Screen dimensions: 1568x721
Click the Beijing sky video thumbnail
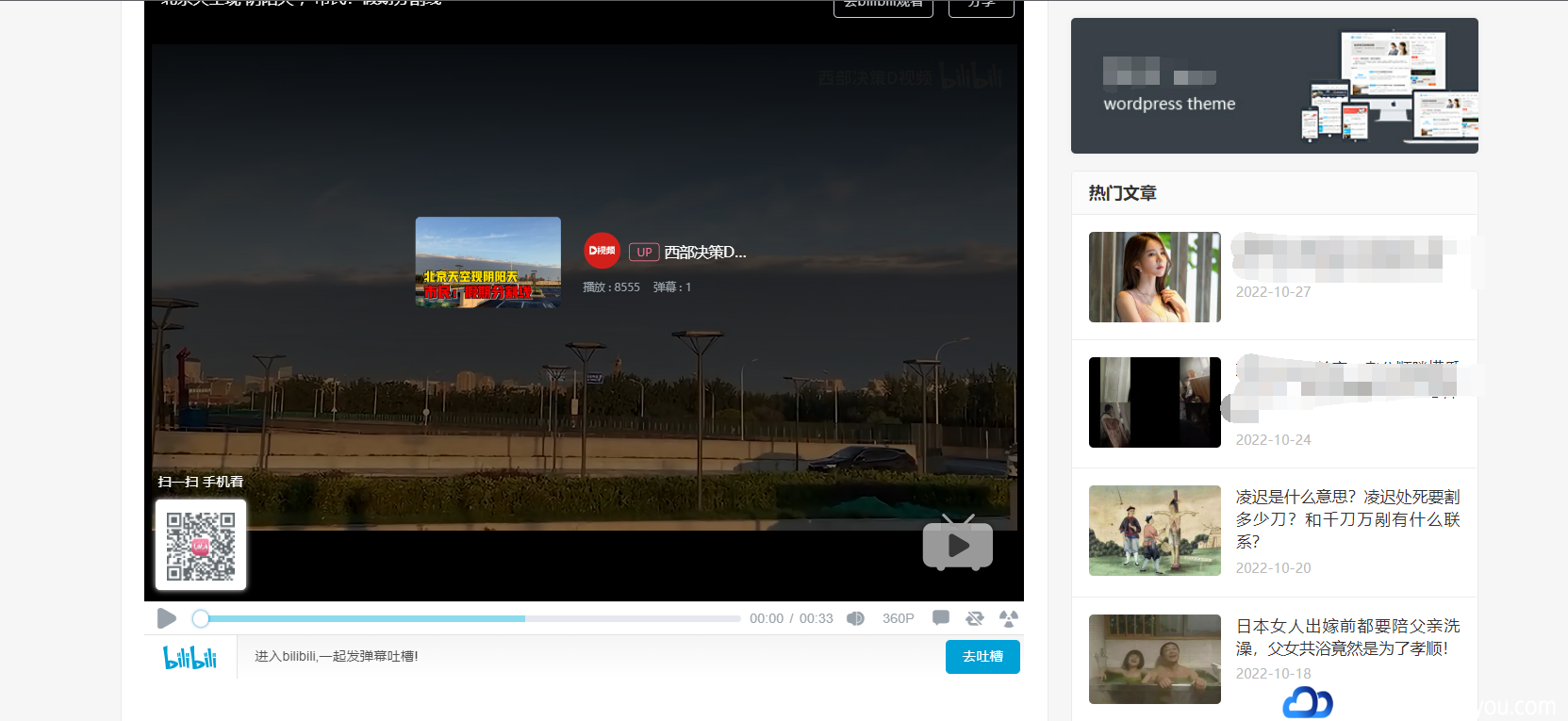coord(487,262)
